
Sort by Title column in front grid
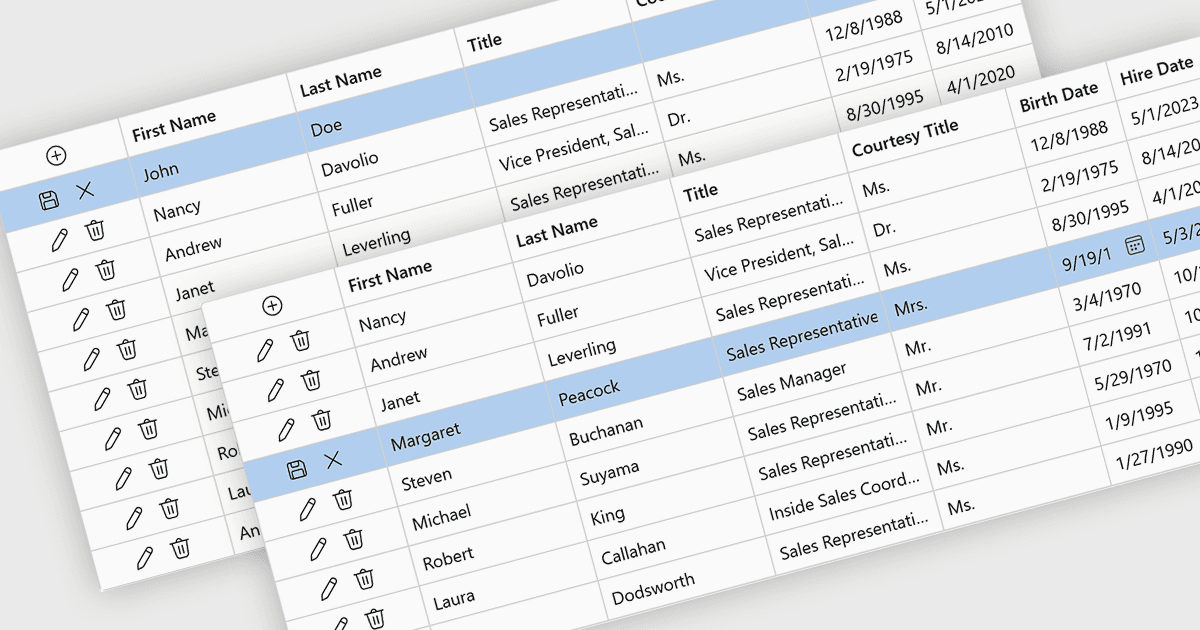point(701,191)
